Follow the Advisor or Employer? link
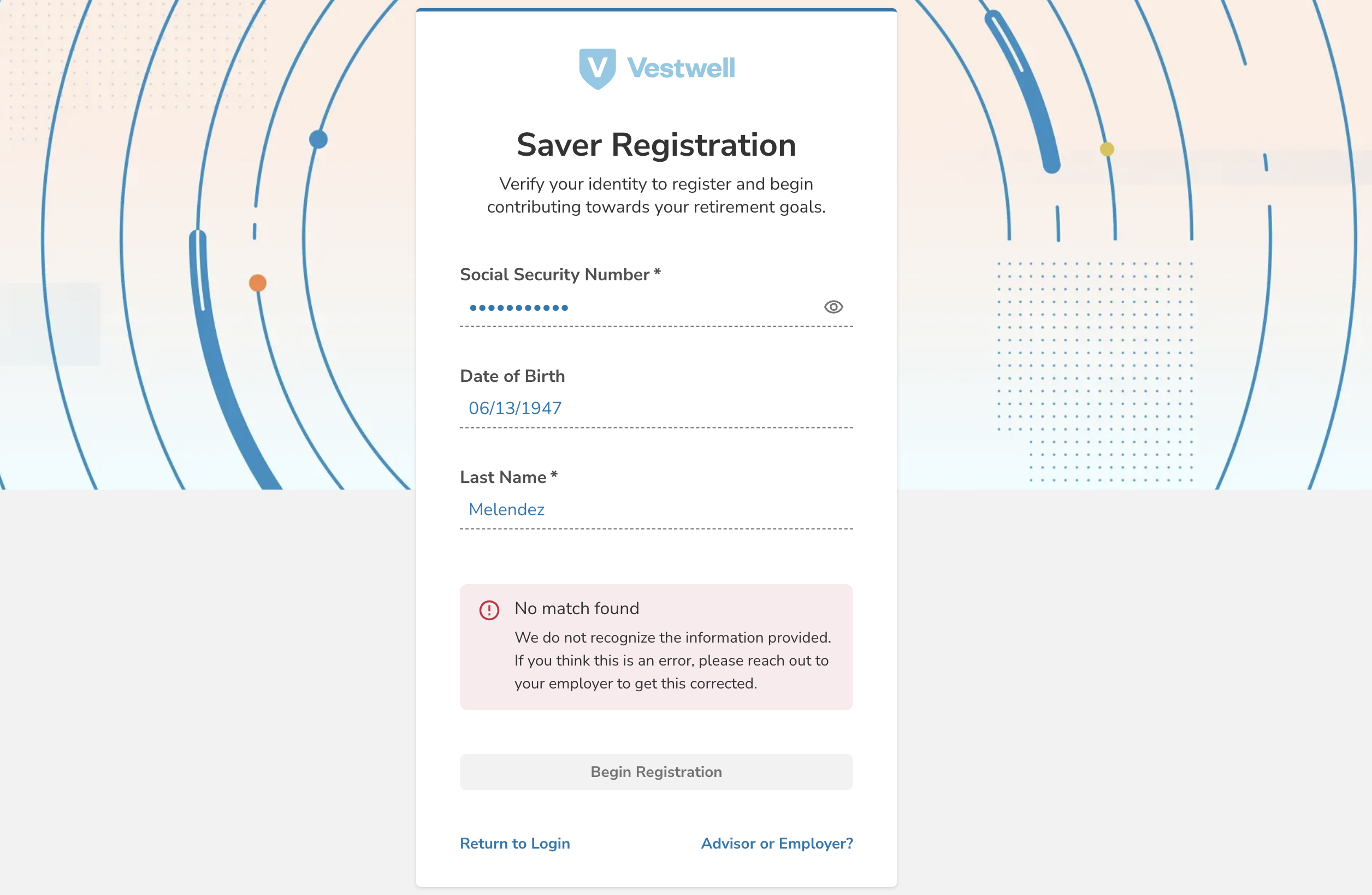Image resolution: width=1372 pixels, height=895 pixels. [777, 843]
